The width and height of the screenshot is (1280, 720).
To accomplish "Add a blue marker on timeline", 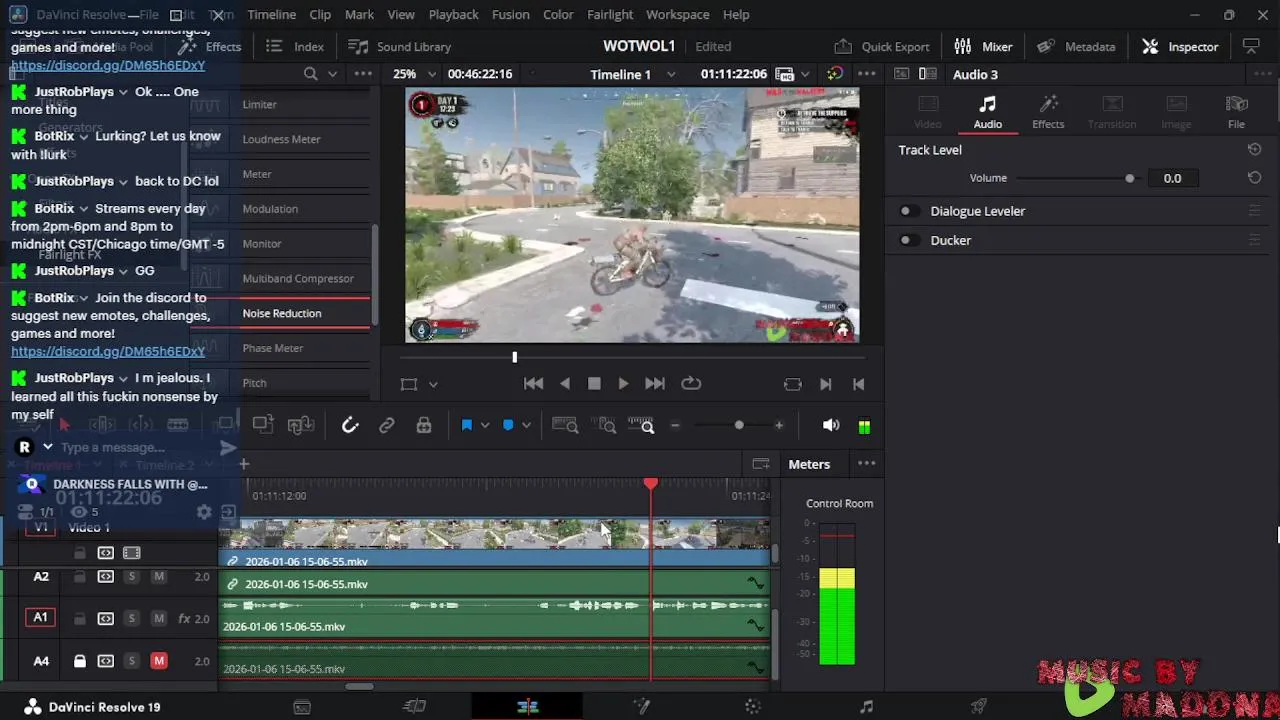I will pyautogui.click(x=508, y=425).
